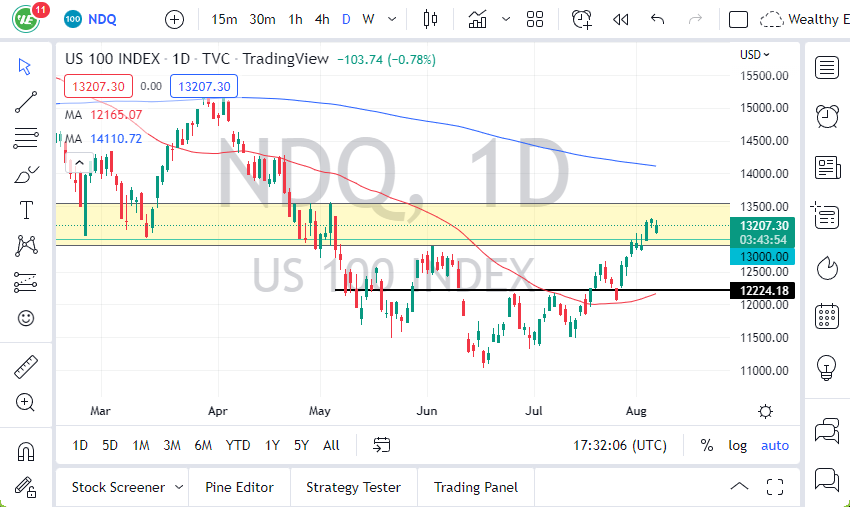
Task: Open the USD currency dropdown
Action: (x=755, y=55)
